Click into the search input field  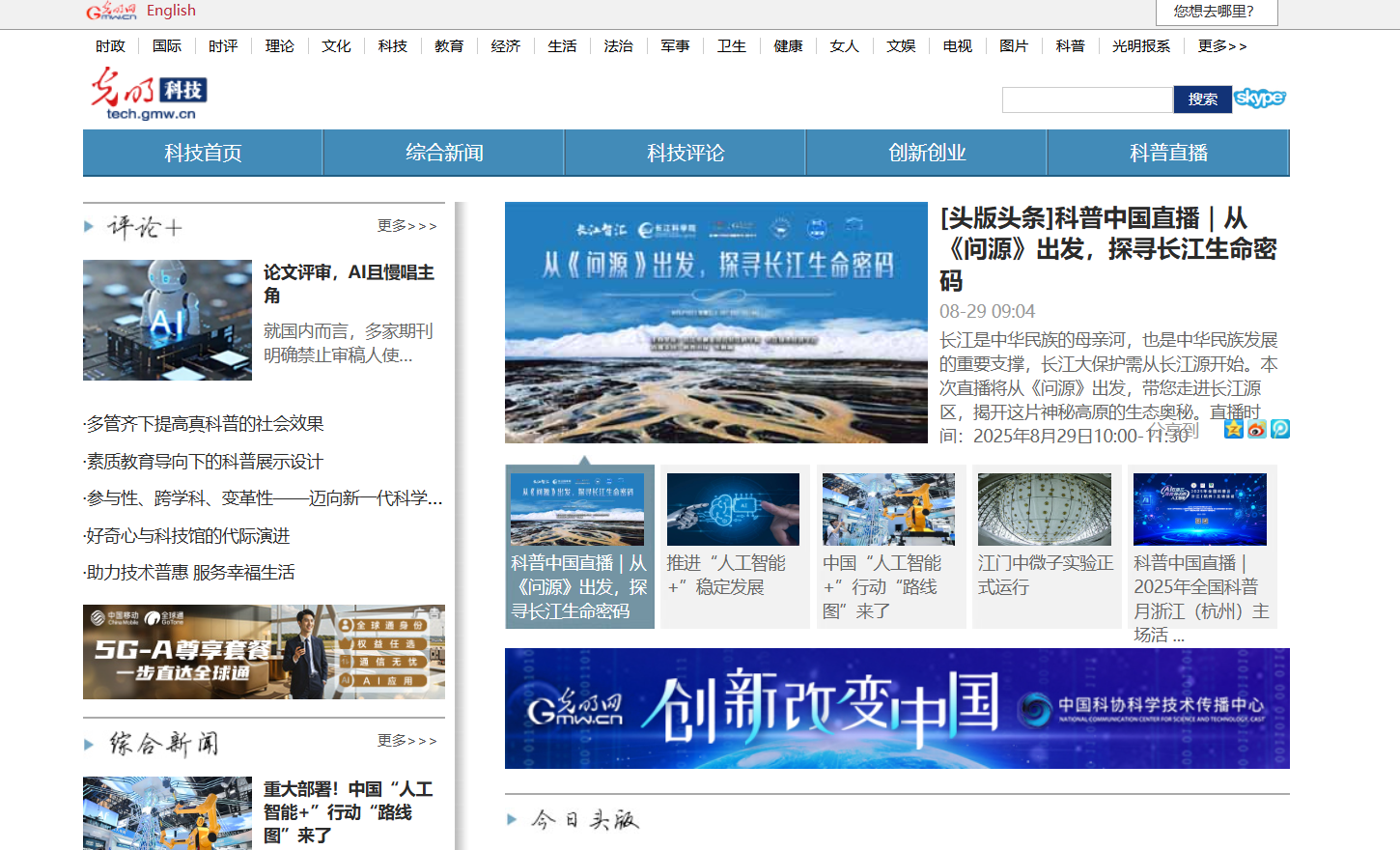coord(1087,99)
